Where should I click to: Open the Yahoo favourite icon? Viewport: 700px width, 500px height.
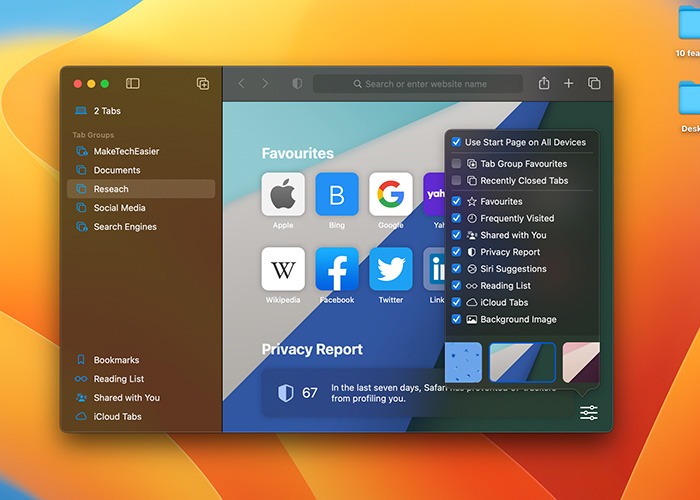(x=434, y=194)
